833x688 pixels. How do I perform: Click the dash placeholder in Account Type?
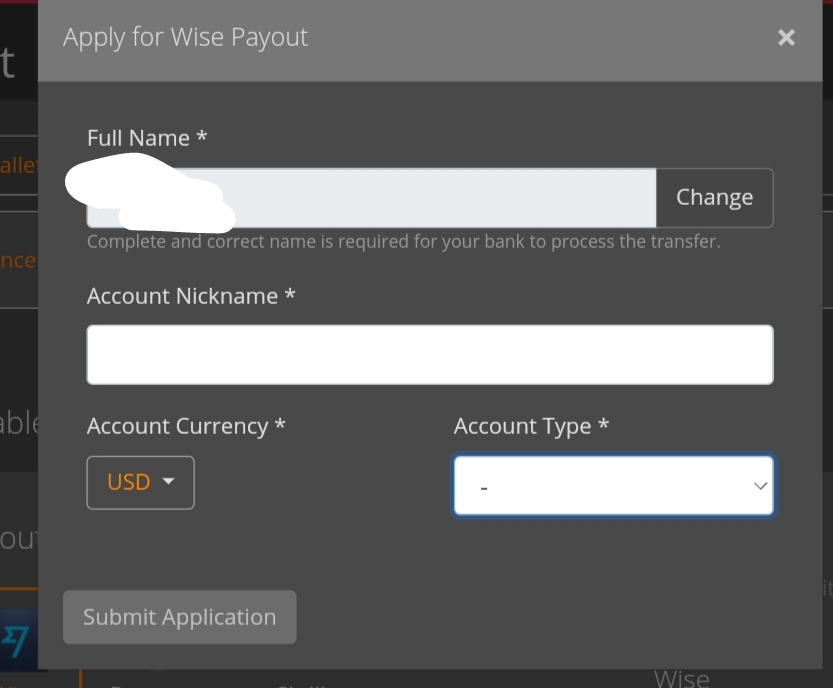483,488
